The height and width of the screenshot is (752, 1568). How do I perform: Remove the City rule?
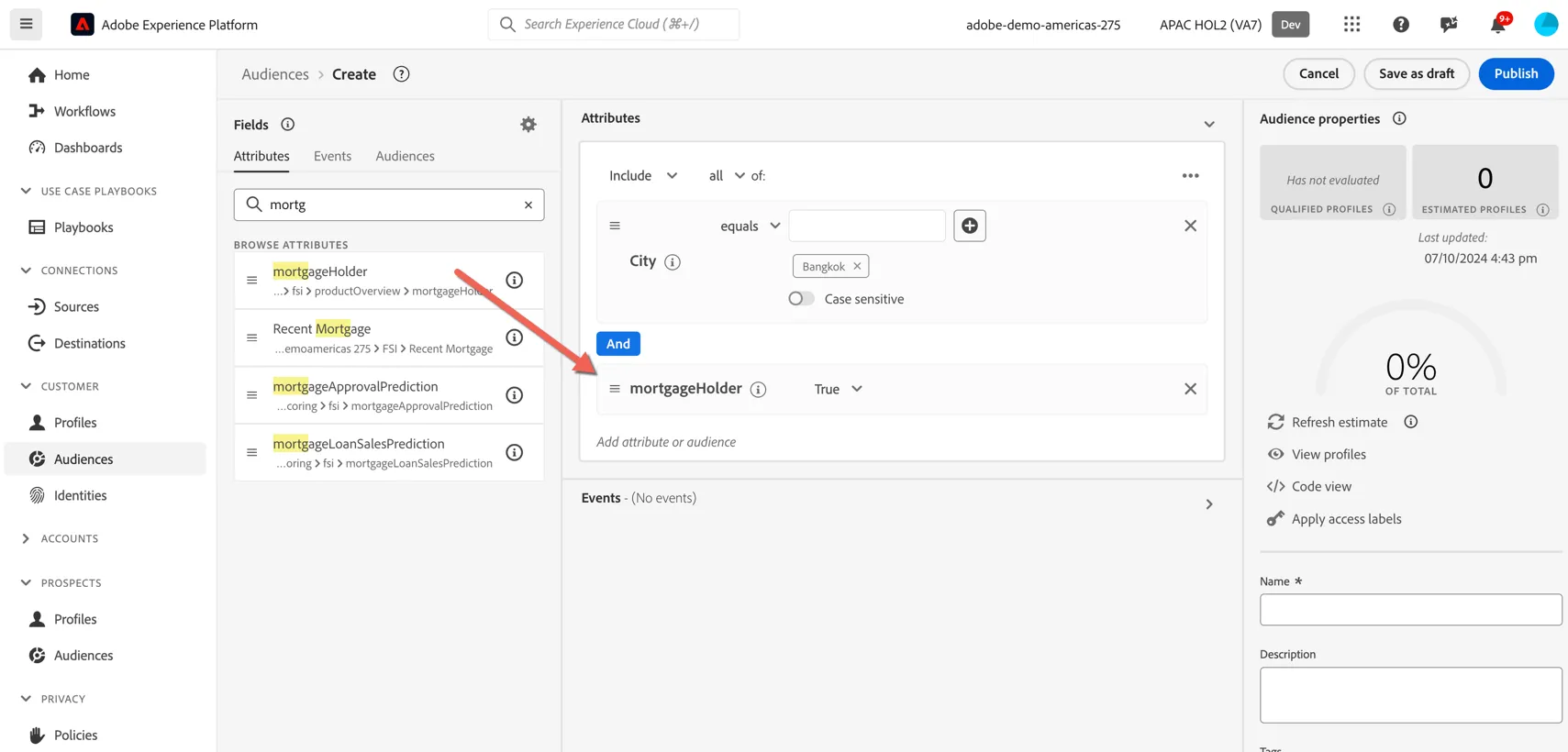click(x=1190, y=226)
